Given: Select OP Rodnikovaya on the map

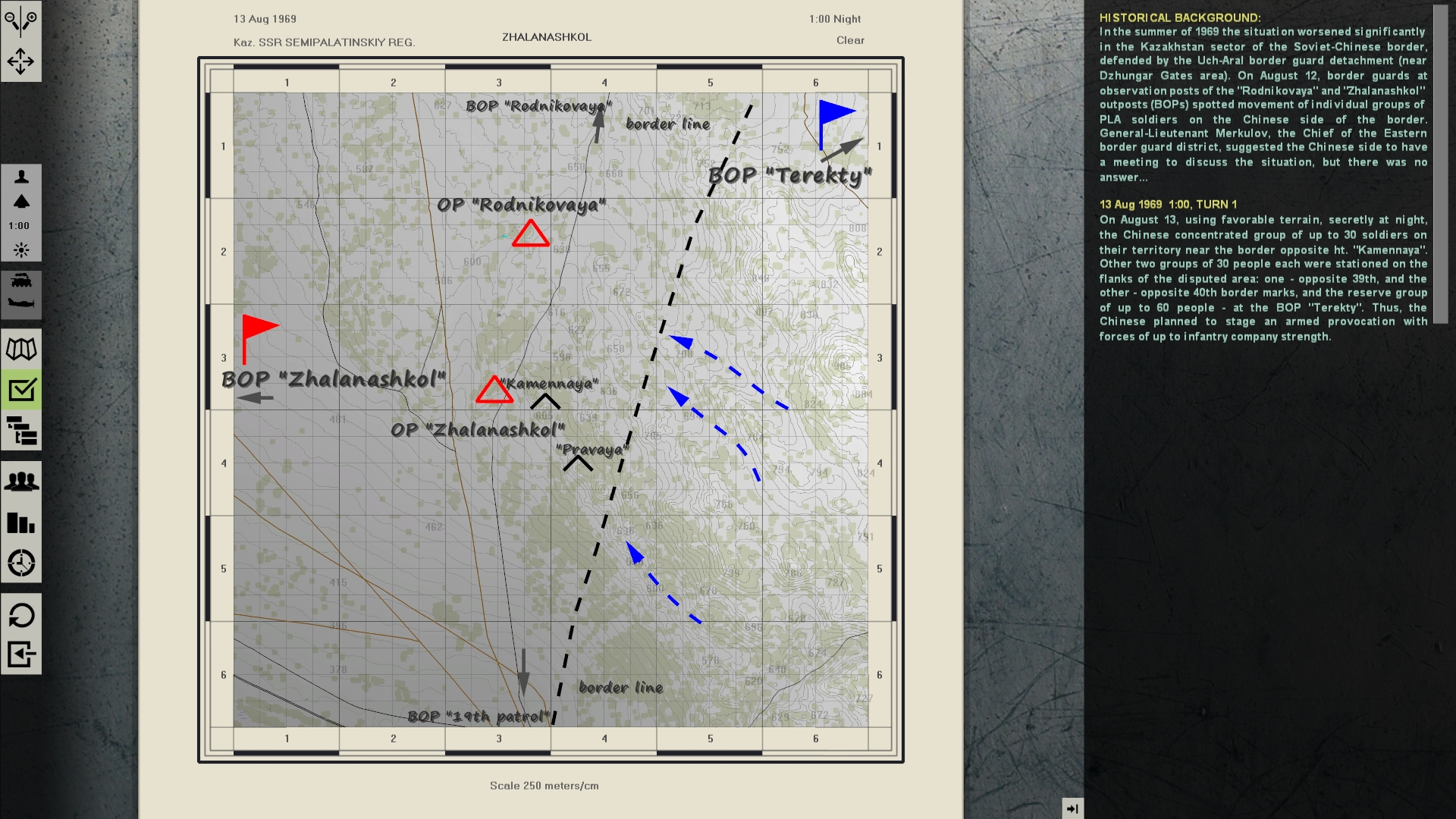Looking at the screenshot, I should pyautogui.click(x=531, y=235).
